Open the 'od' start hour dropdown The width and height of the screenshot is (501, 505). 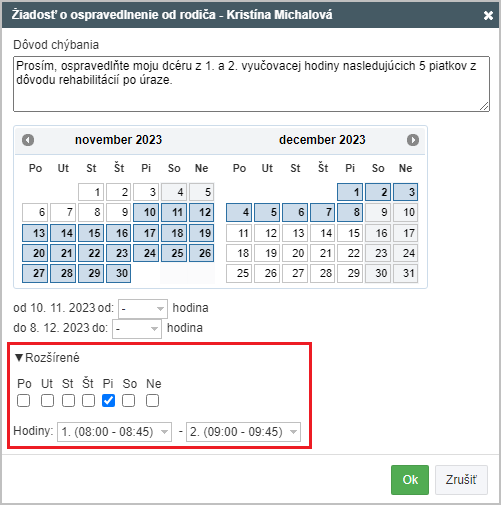point(143,309)
